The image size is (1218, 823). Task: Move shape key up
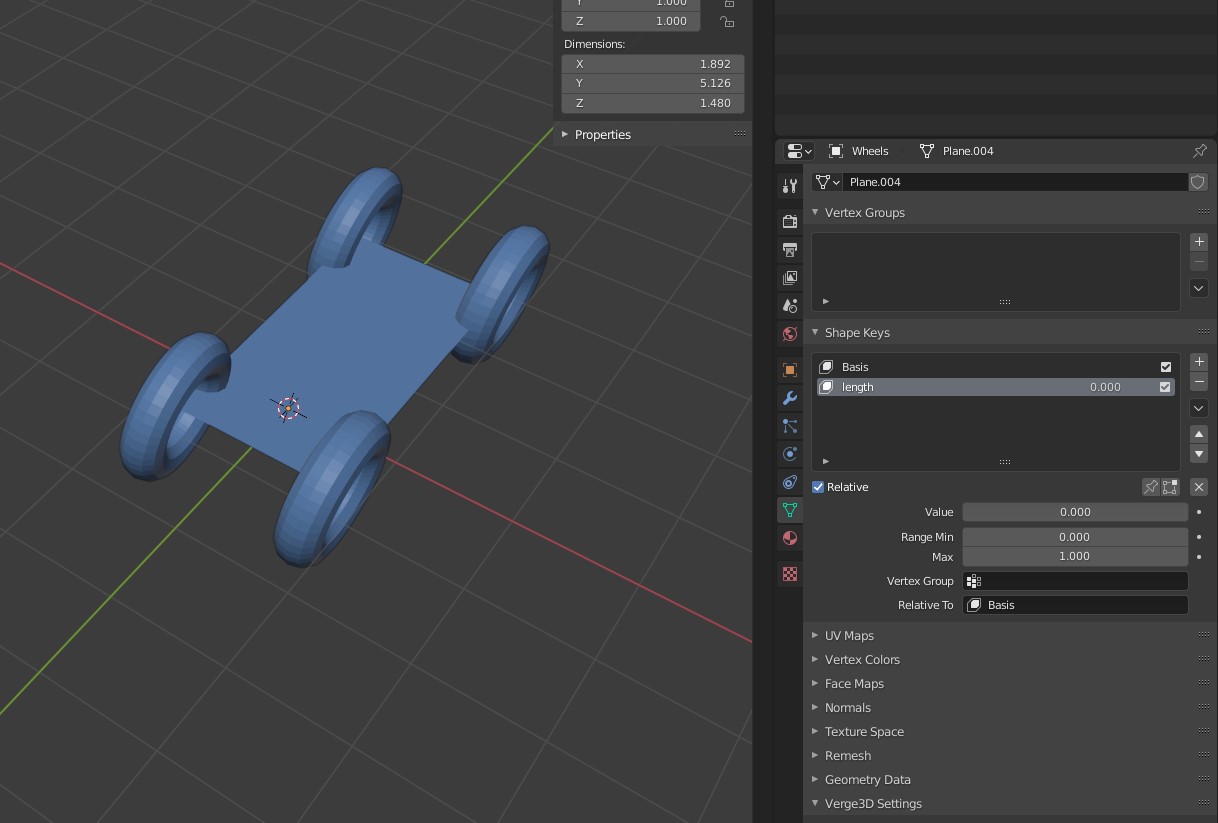coord(1199,434)
